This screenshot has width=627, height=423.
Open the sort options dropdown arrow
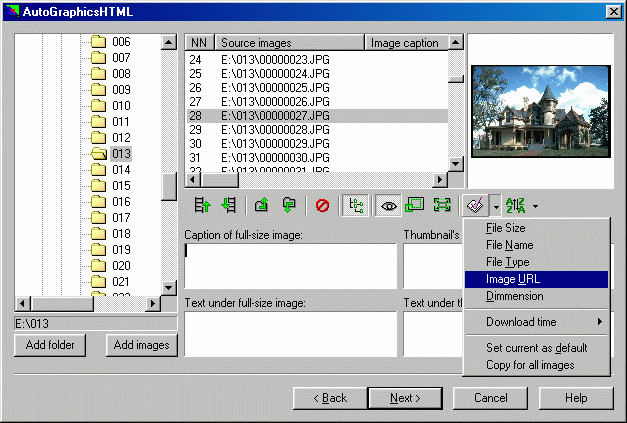(535, 206)
